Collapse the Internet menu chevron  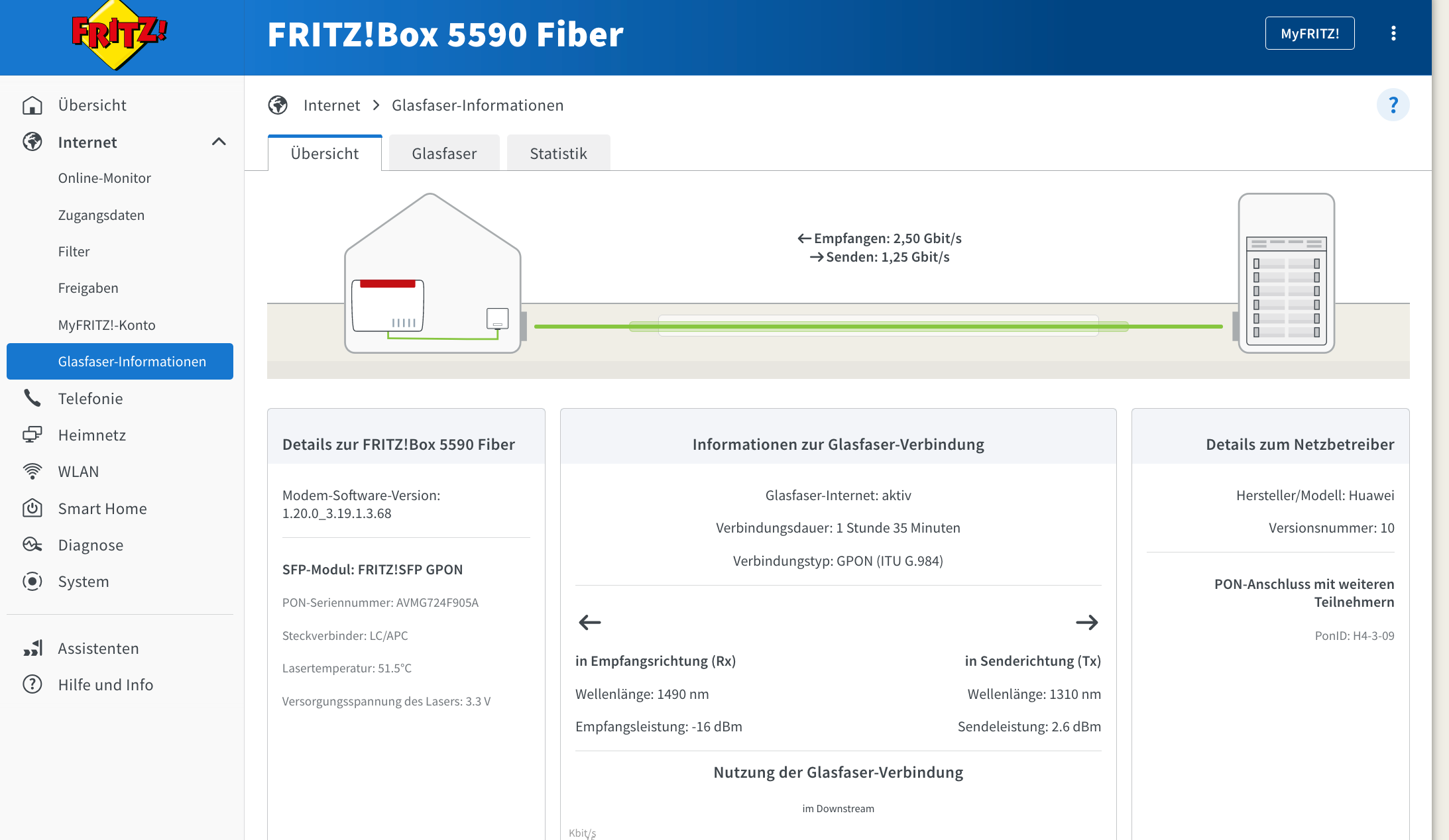click(219, 142)
